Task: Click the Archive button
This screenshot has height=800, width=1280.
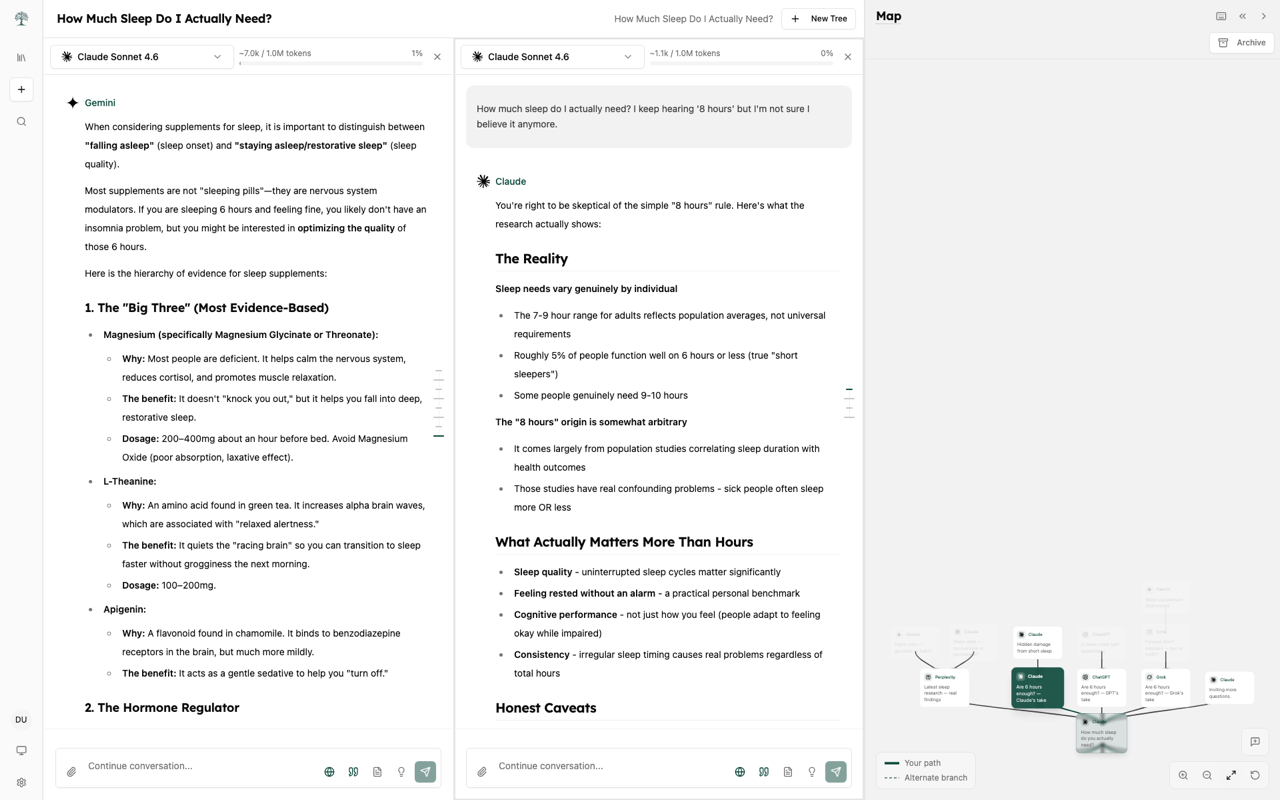Action: click(1242, 43)
